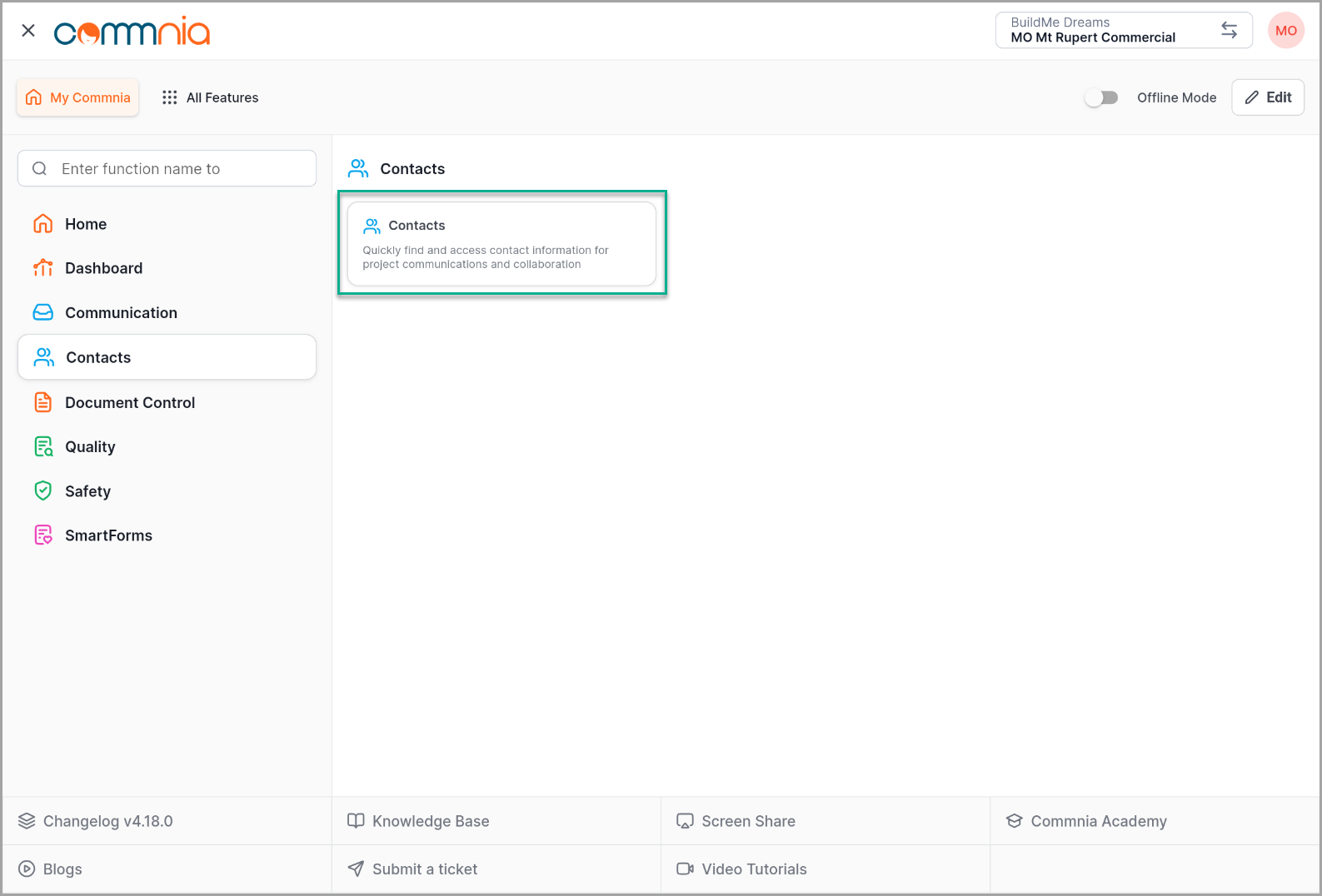Viewport: 1322px width, 896px height.
Task: Open the Contacts feature card
Action: [x=501, y=244]
